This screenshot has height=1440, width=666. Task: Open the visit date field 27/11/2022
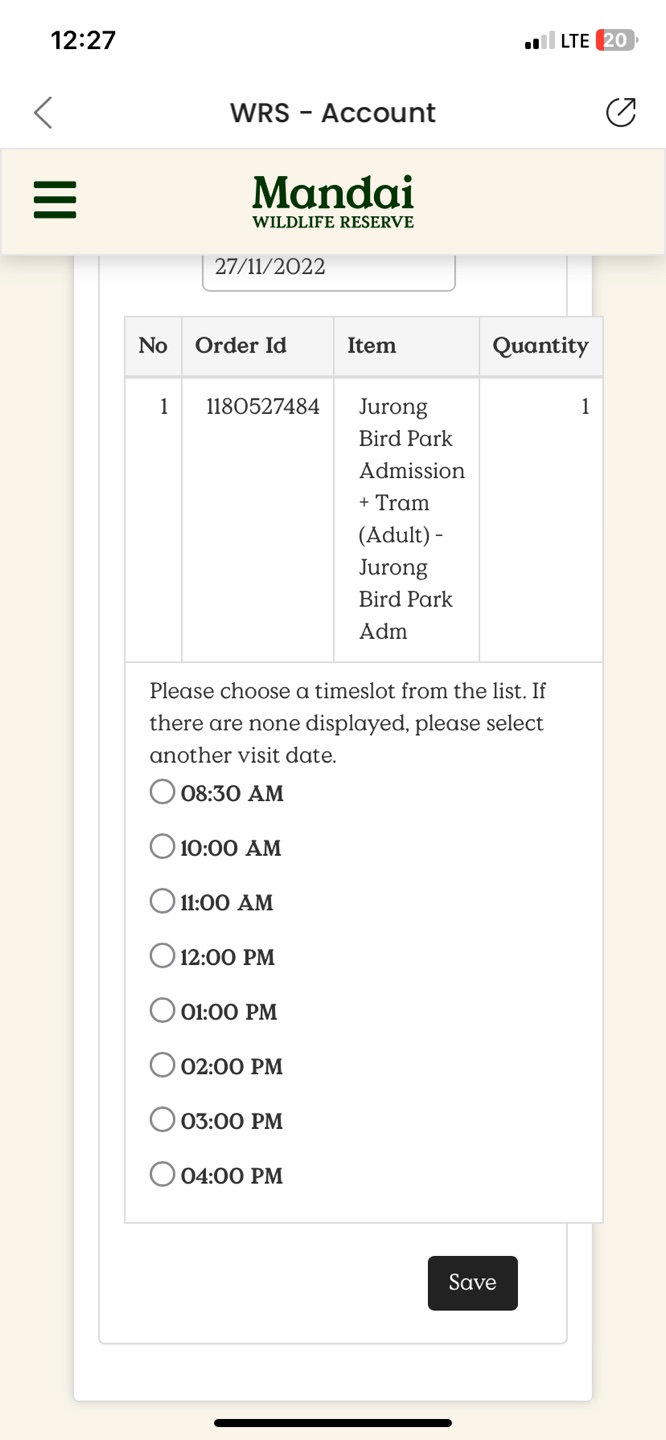pyautogui.click(x=328, y=270)
